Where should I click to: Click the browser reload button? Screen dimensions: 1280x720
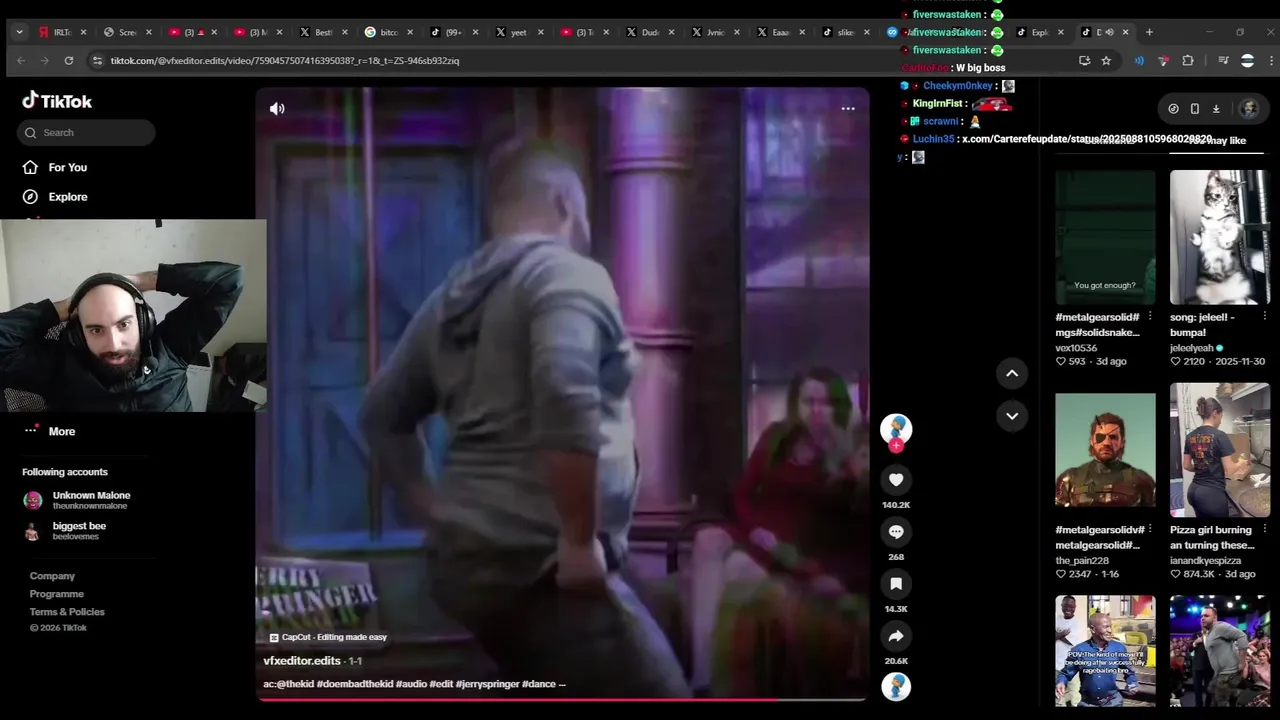click(69, 61)
